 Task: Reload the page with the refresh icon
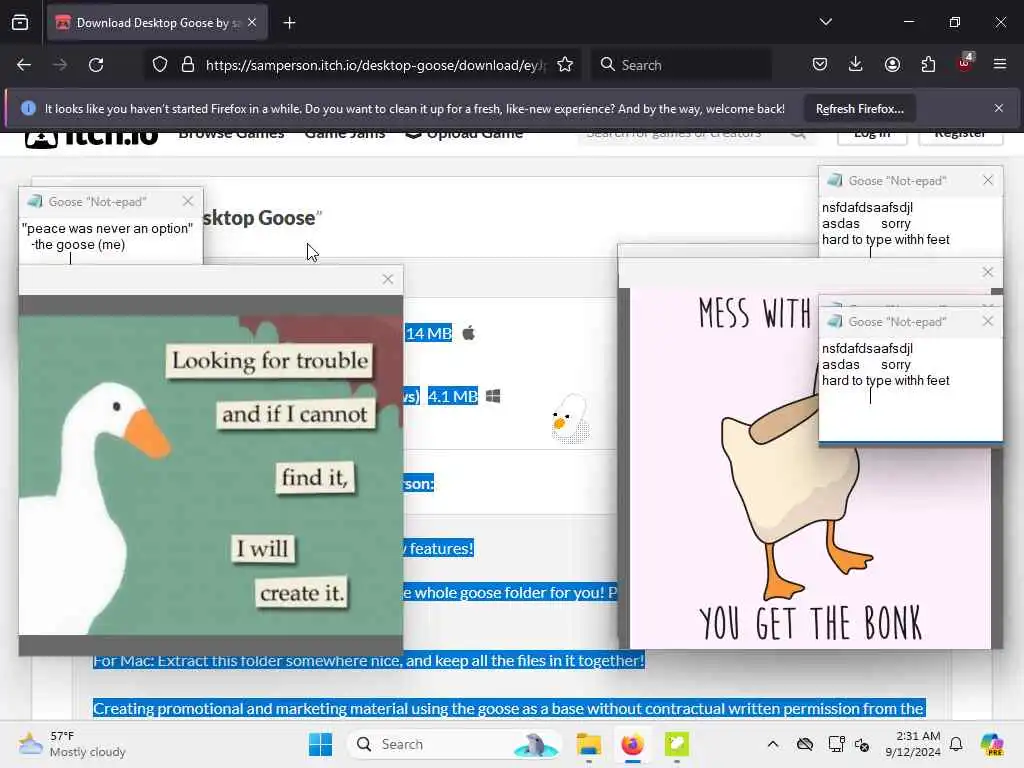click(x=96, y=65)
